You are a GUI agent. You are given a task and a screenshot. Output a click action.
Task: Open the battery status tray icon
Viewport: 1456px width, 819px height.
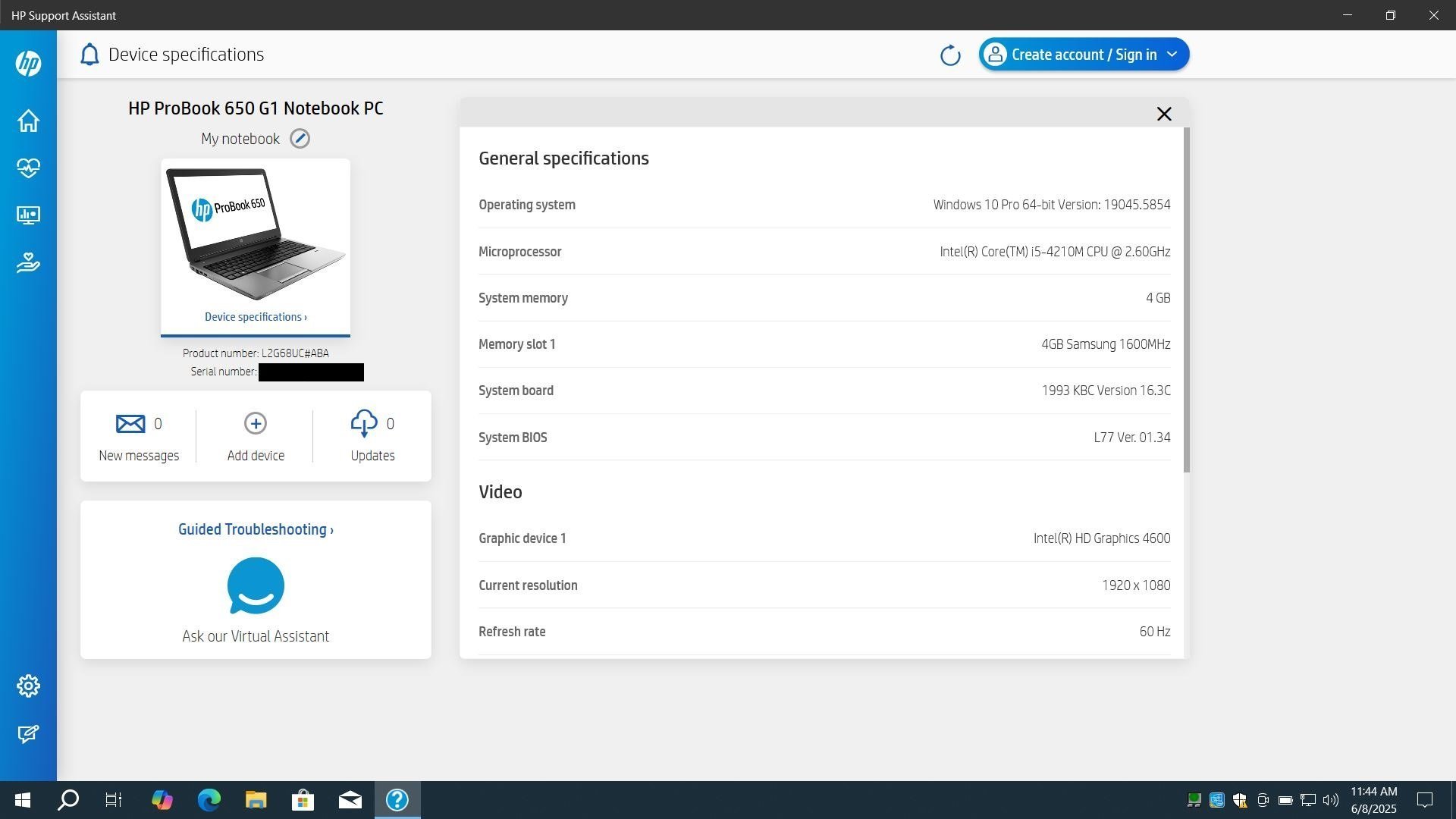point(1285,800)
